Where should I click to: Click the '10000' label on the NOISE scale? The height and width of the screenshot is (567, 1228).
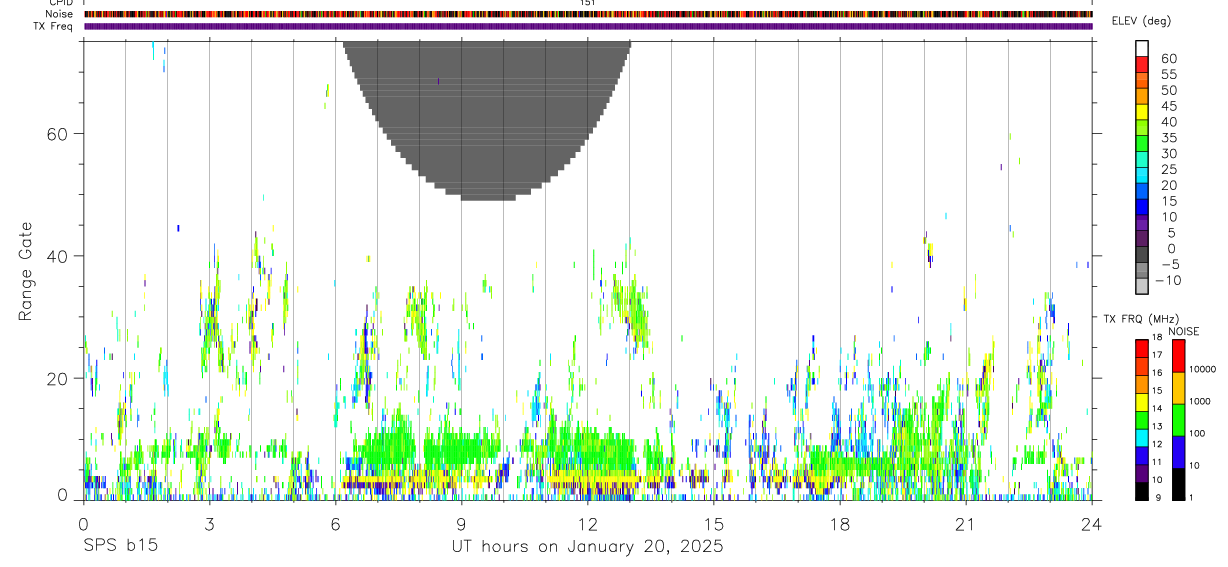tap(1203, 369)
